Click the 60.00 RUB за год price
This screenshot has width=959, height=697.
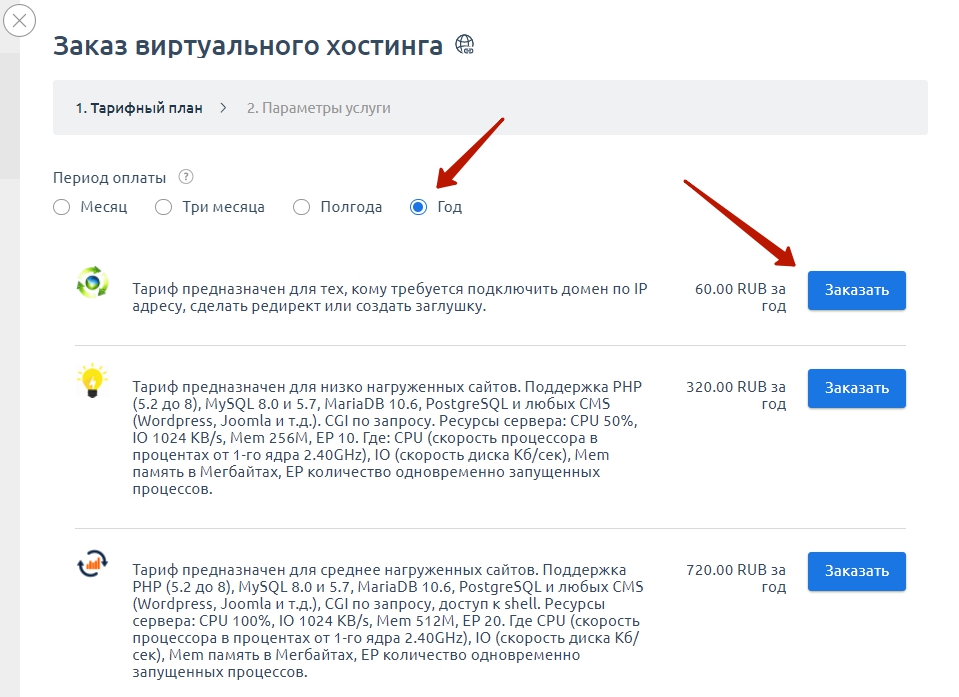pos(740,297)
